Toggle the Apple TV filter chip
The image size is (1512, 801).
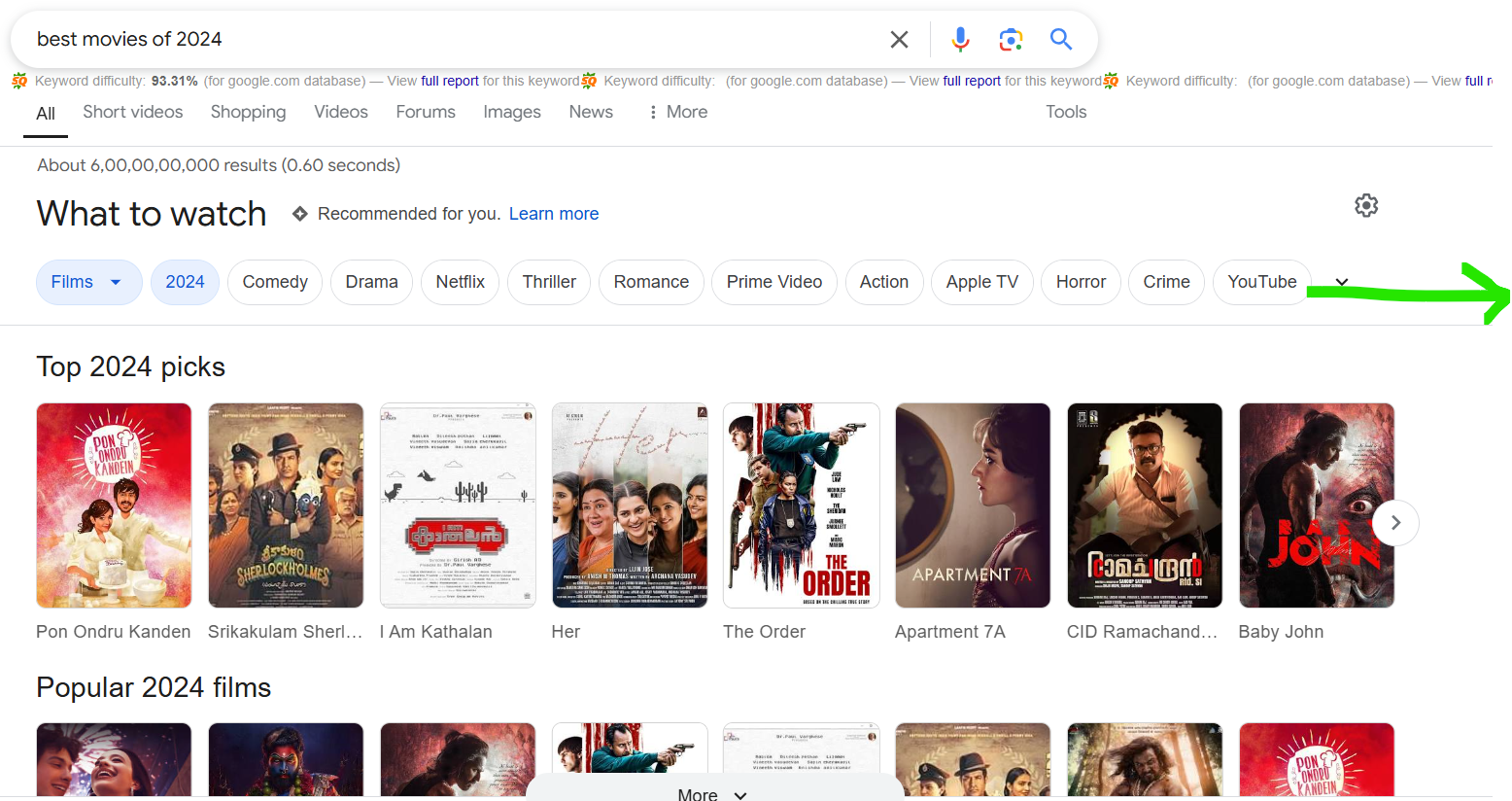pyautogui.click(x=982, y=282)
